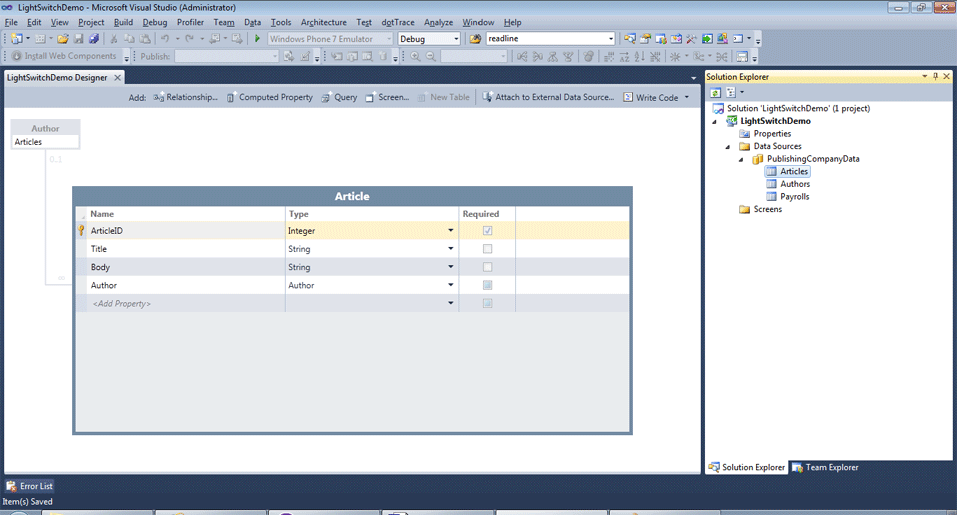Click the Add New Item toolbar icon
This screenshot has height=515, width=957.
(x=40, y=38)
